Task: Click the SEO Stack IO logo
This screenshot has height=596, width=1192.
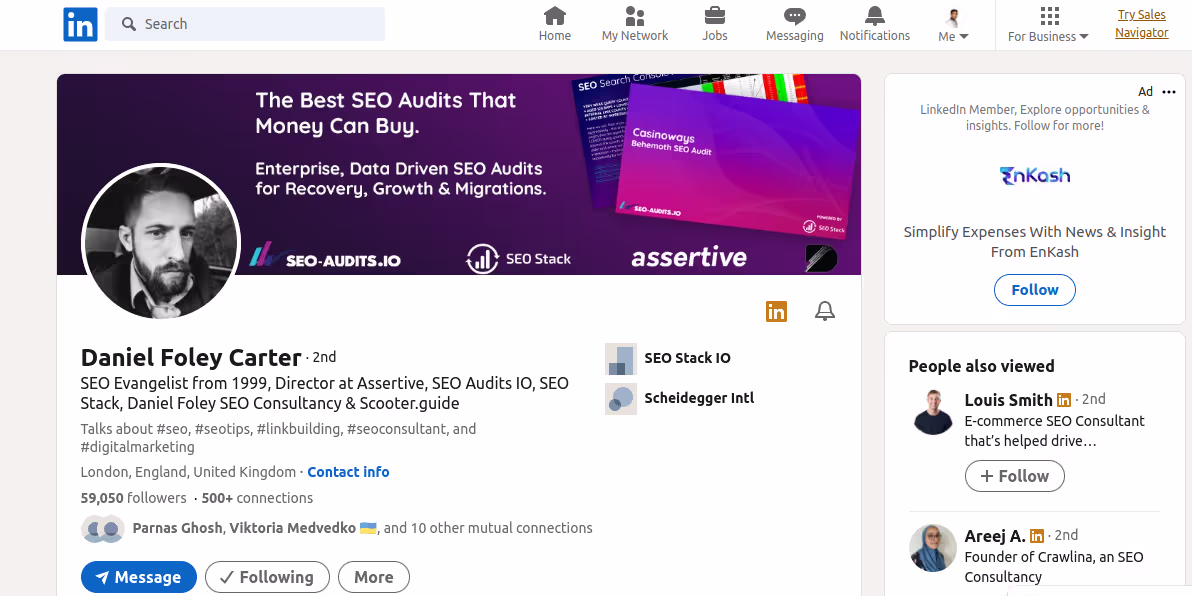Action: coord(621,359)
